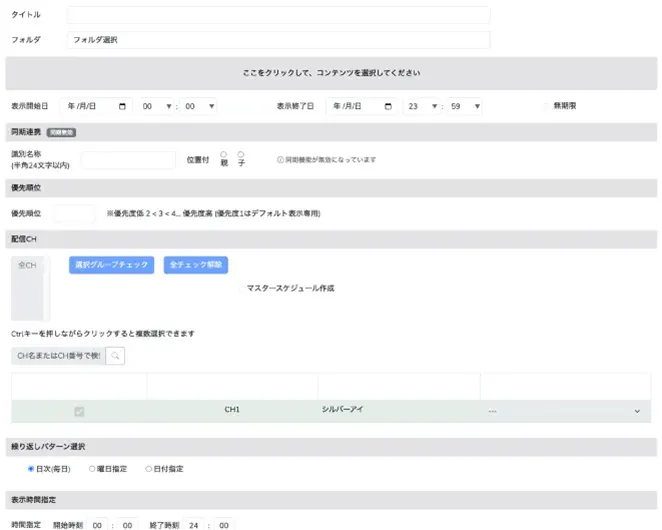Click the channel search magnifier icon
Viewport: 662px width, 530px height.
click(x=115, y=355)
